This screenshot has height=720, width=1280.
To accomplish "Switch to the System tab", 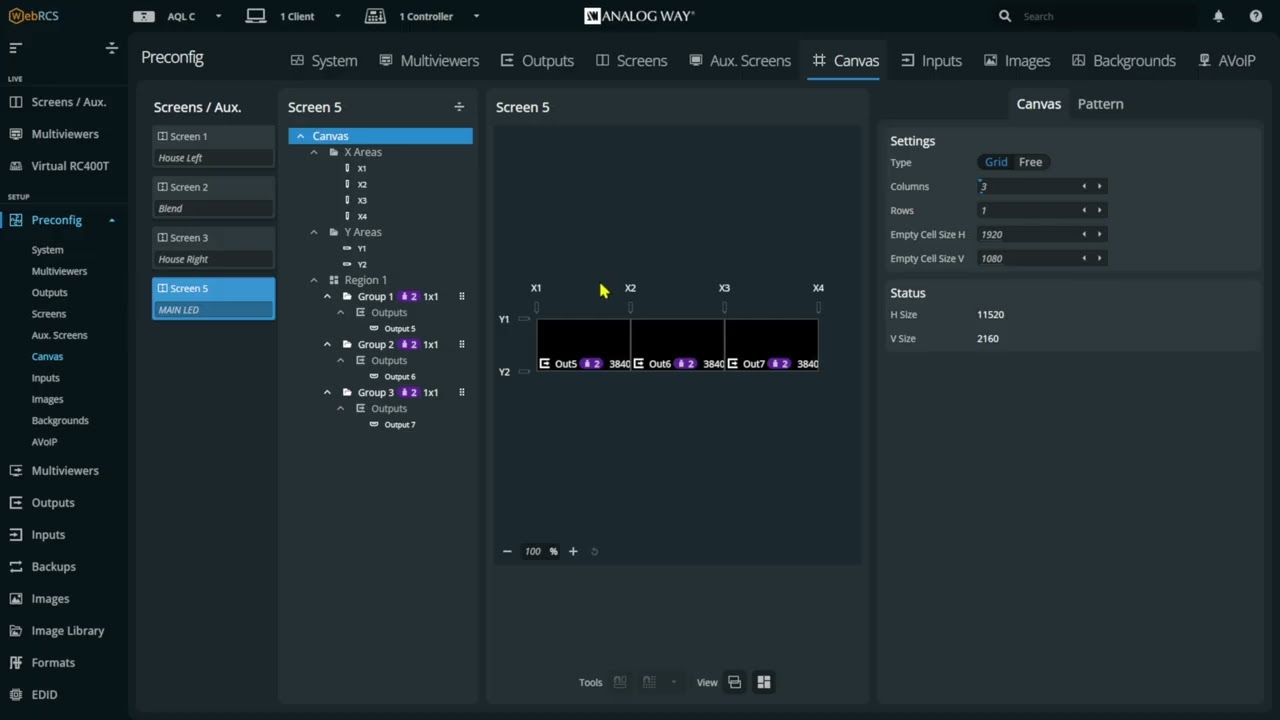I will tap(324, 61).
